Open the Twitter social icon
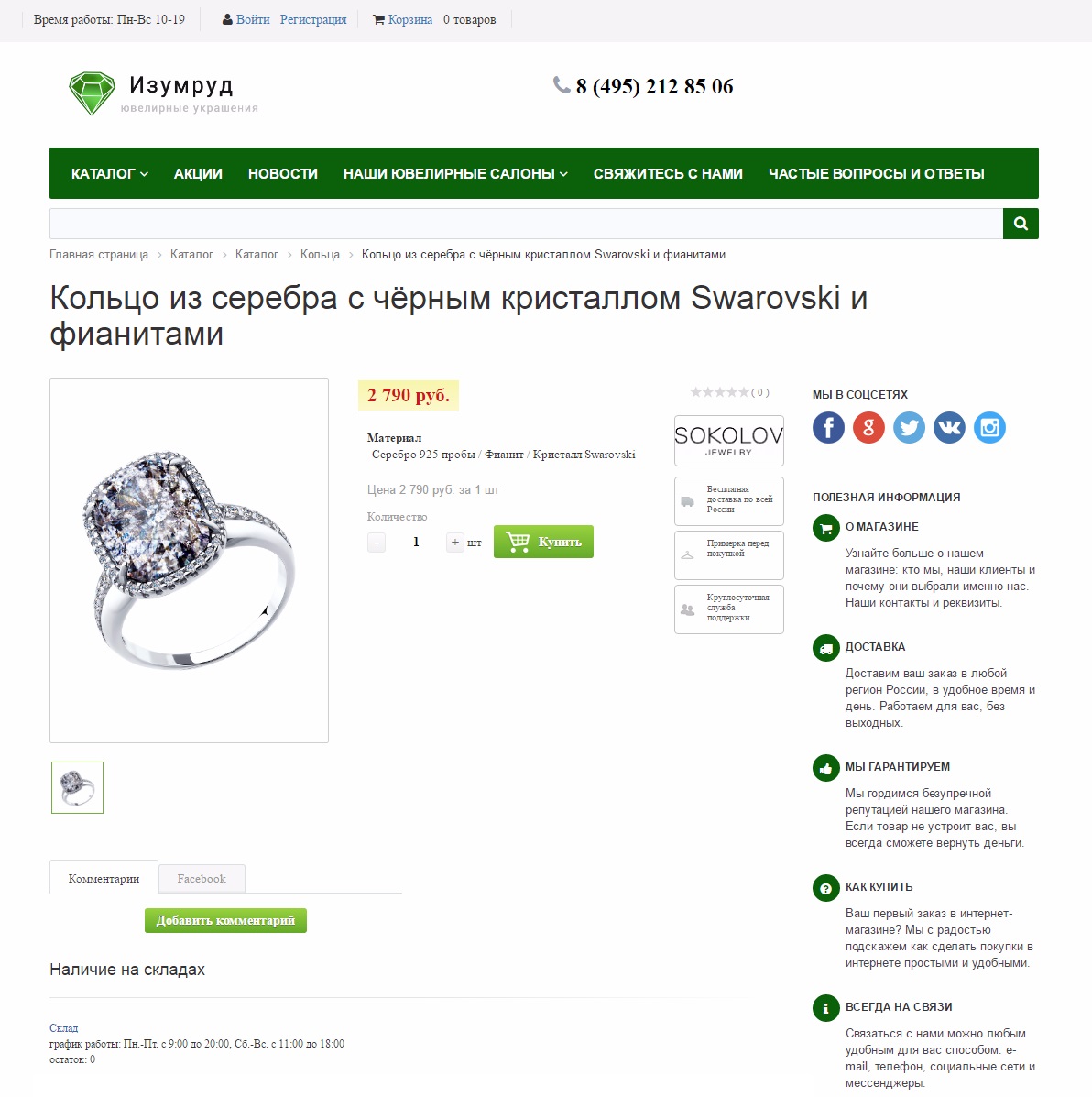1092x1097 pixels. (909, 427)
